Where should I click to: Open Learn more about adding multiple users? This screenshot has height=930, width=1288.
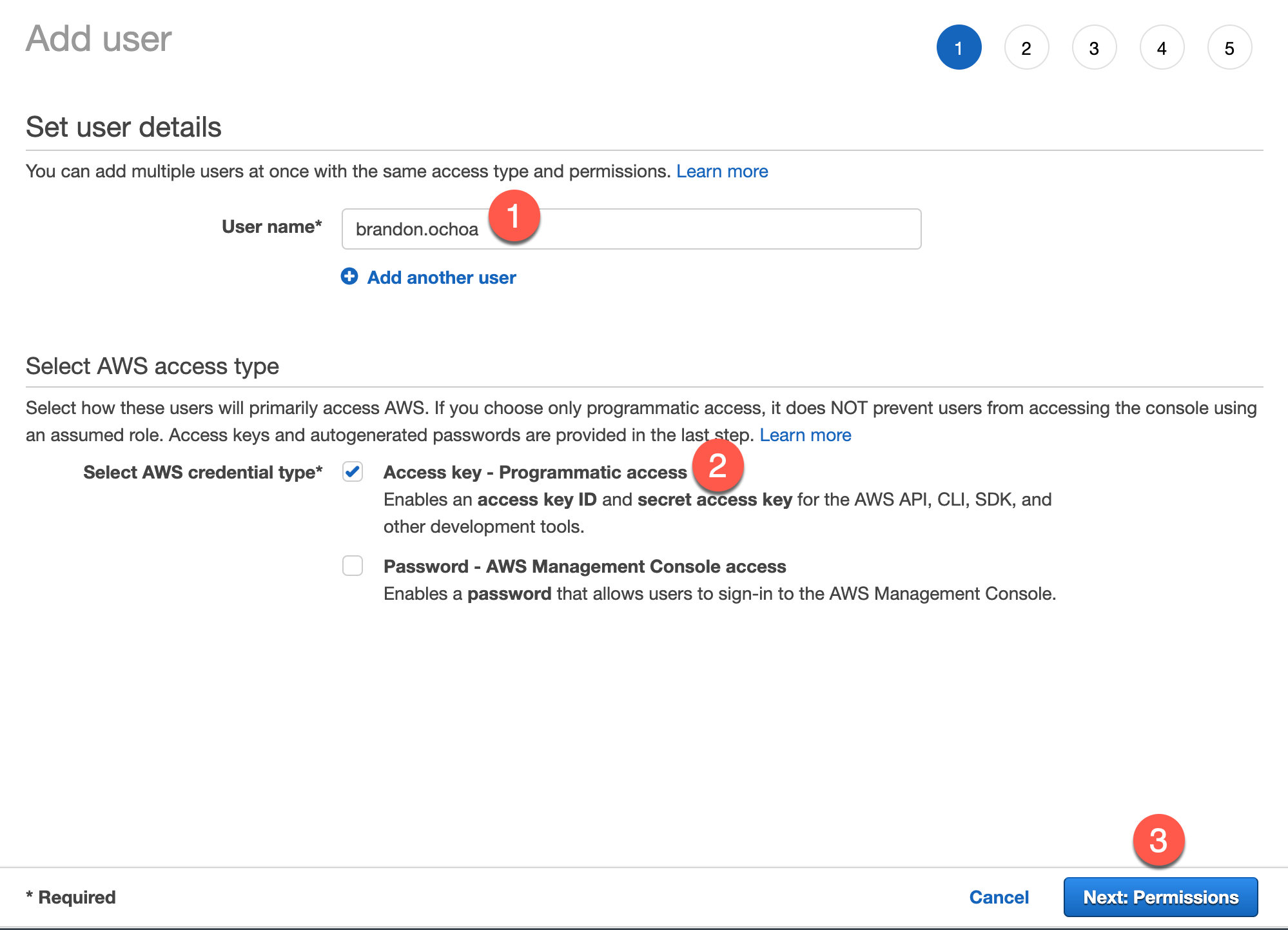[x=722, y=171]
